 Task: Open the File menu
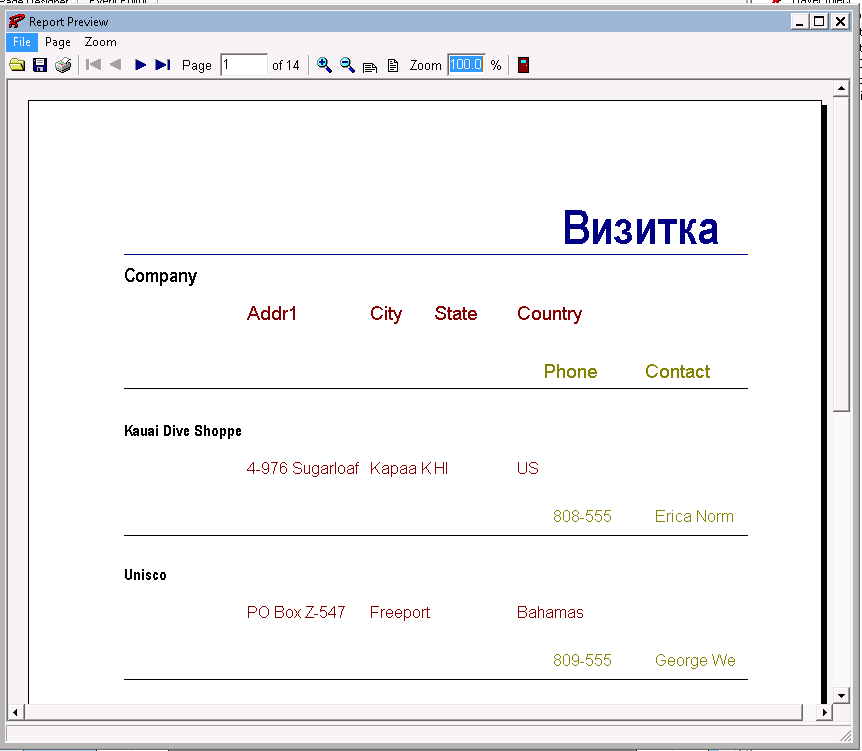click(x=21, y=42)
